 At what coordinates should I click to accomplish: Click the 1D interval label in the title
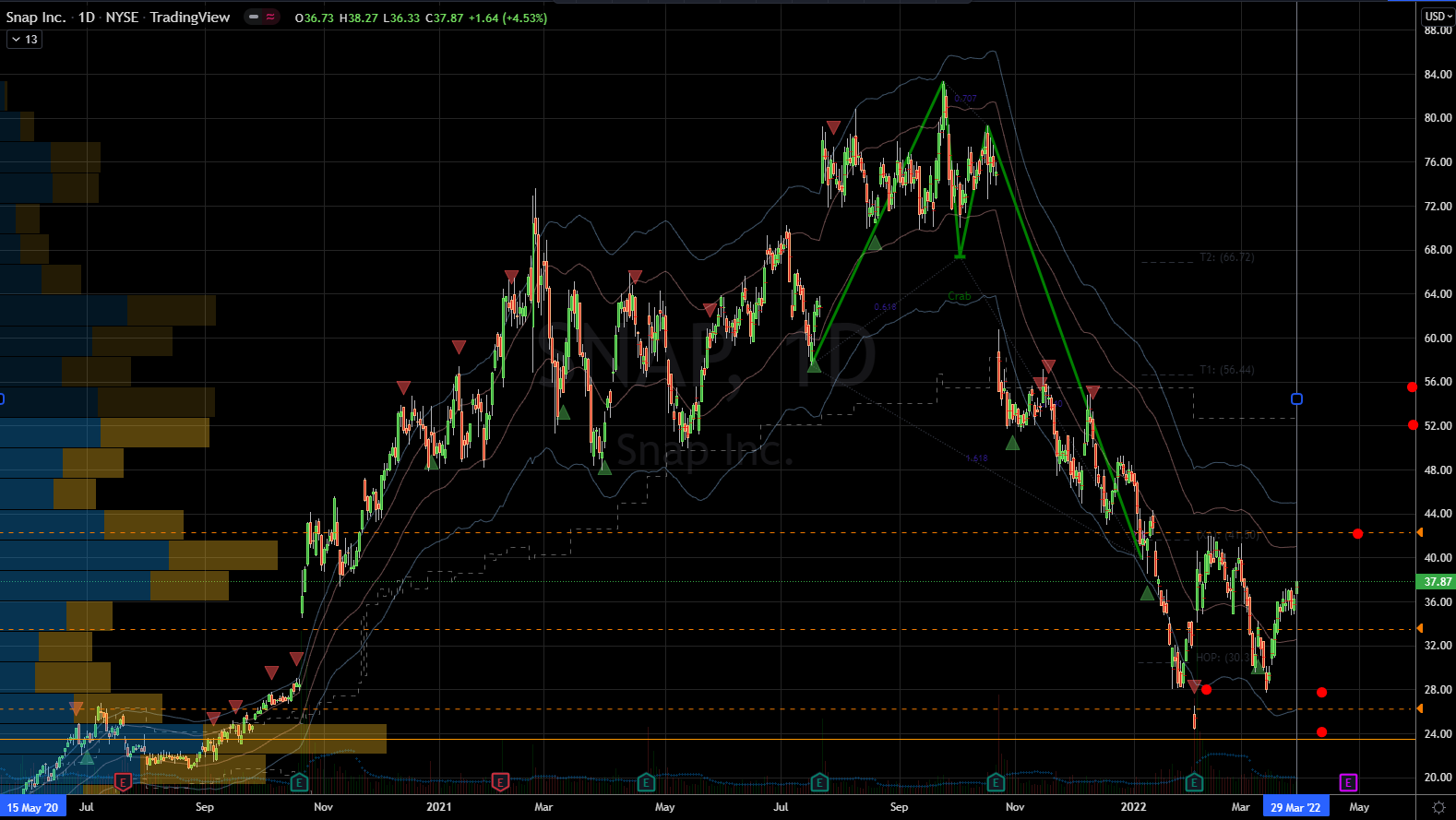point(86,18)
